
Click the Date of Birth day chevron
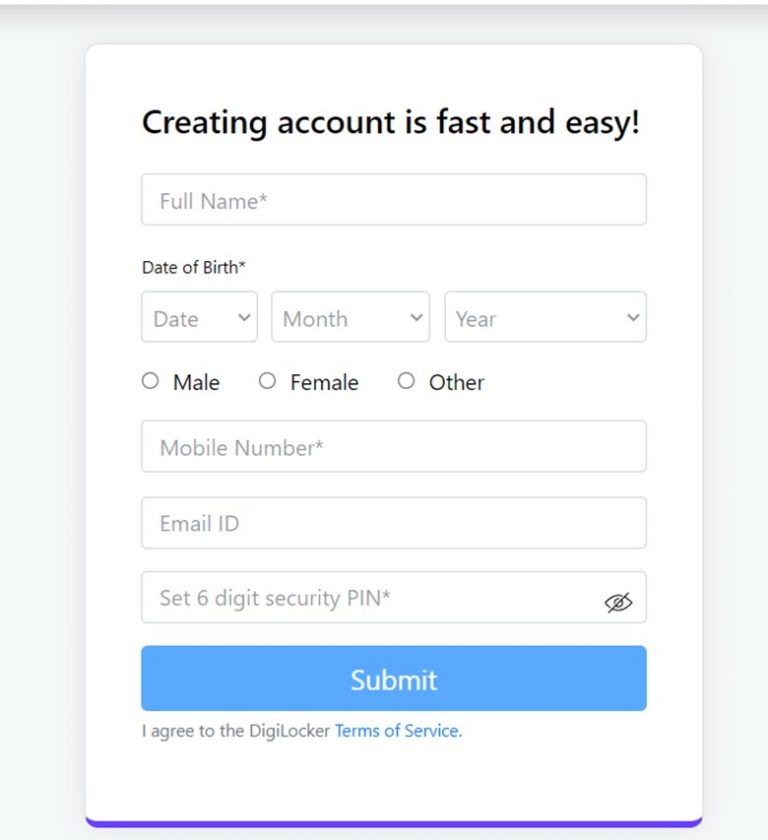click(243, 317)
